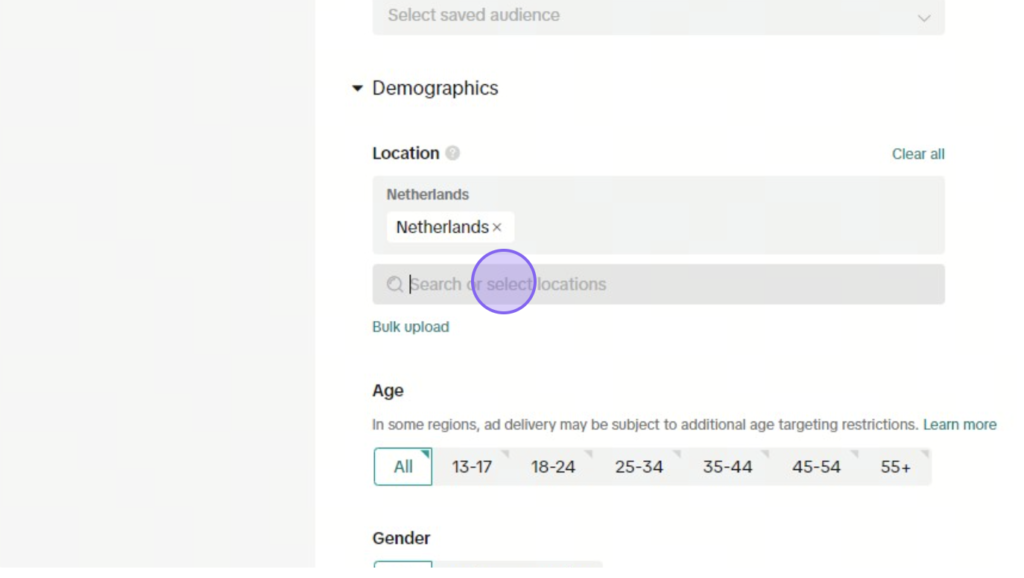Select the 18-24 age range
Viewport: 1024px width, 578px height.
pyautogui.click(x=552, y=466)
